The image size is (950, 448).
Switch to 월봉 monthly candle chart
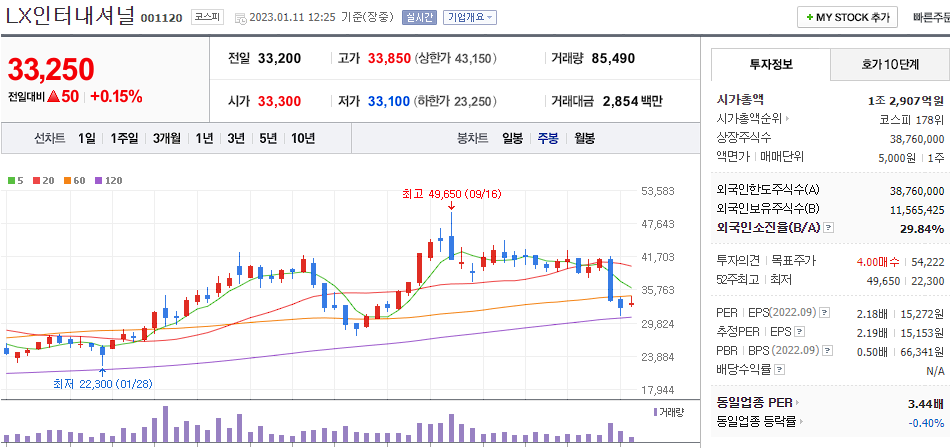585,138
